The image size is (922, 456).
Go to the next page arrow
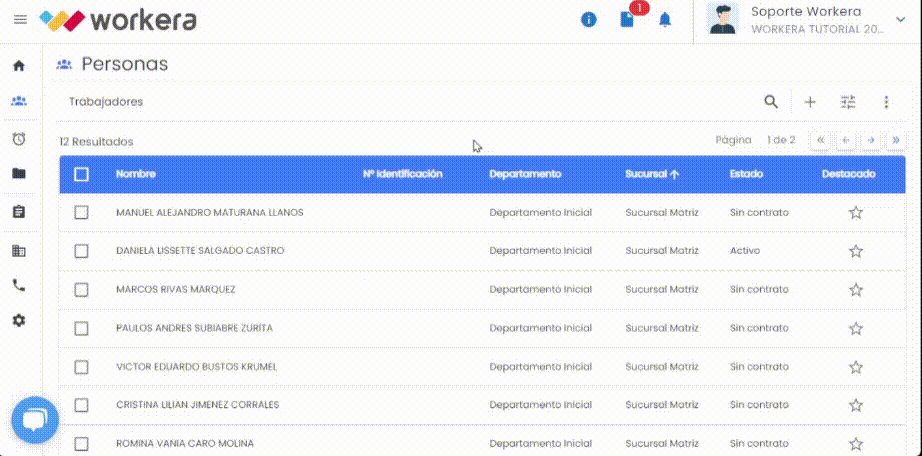(871, 140)
